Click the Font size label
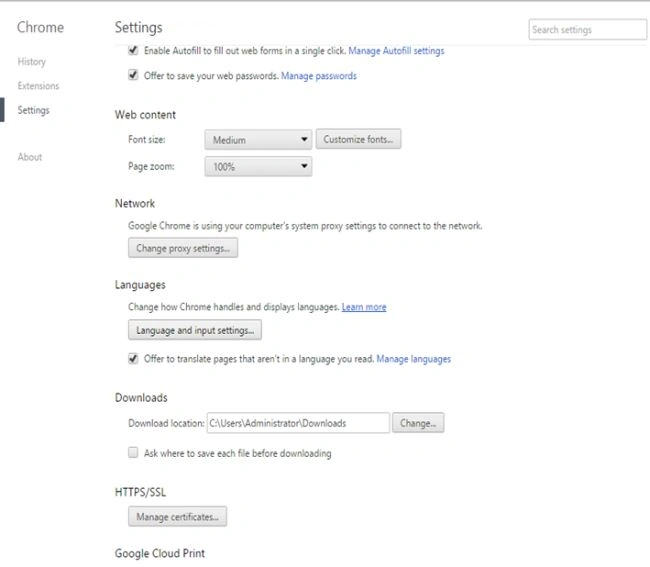650x567 pixels. [x=147, y=140]
